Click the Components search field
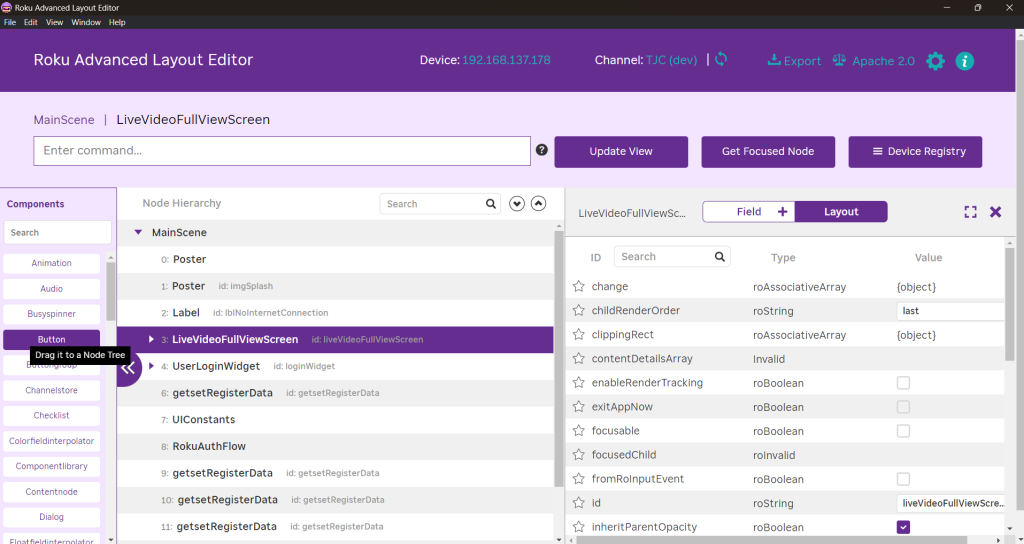 coord(57,232)
